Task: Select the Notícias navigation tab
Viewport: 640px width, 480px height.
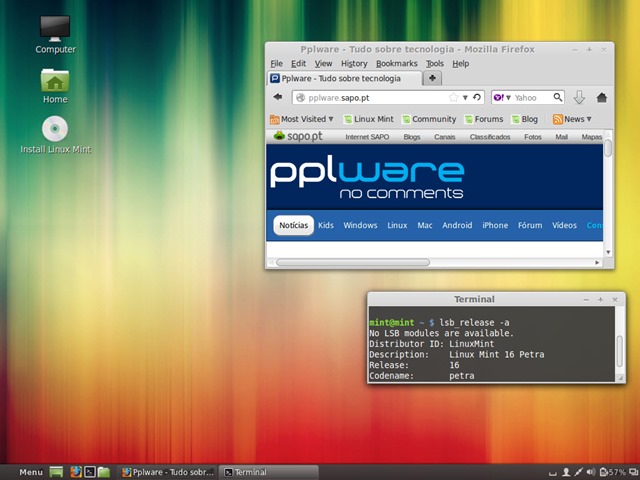Action: coord(293,225)
